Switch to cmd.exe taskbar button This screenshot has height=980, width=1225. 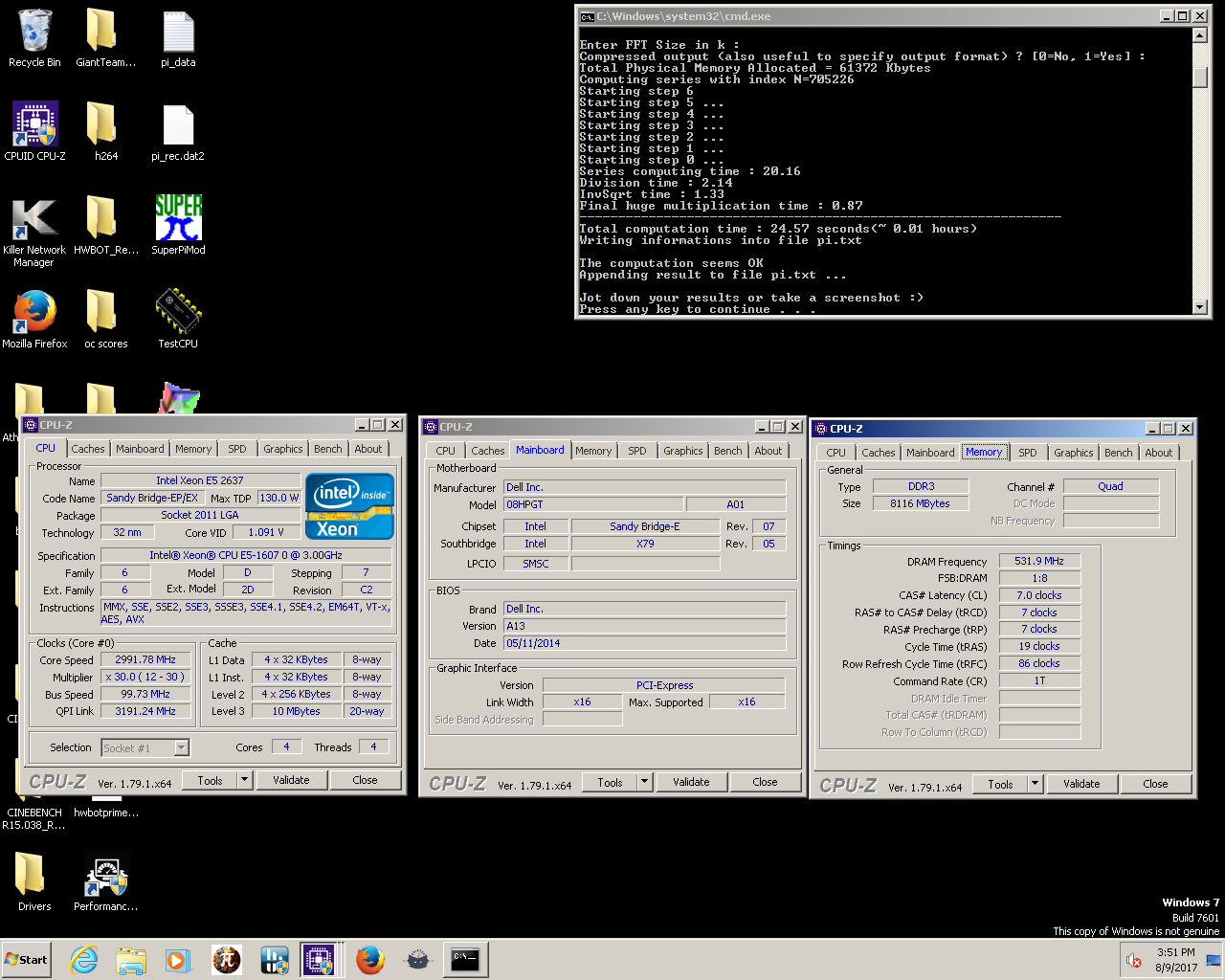pyautogui.click(x=465, y=960)
